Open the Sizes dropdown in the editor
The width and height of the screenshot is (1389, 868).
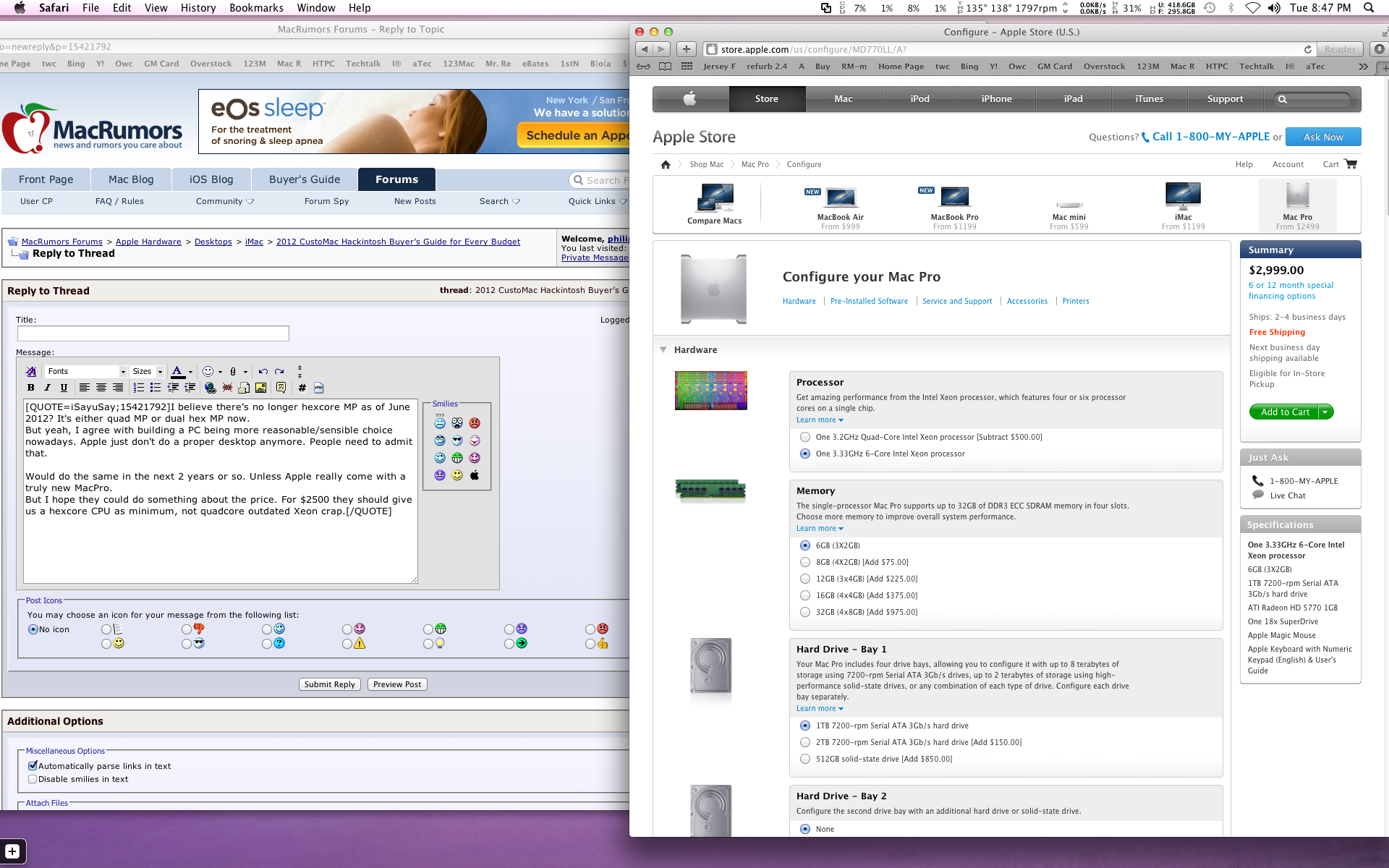148,371
